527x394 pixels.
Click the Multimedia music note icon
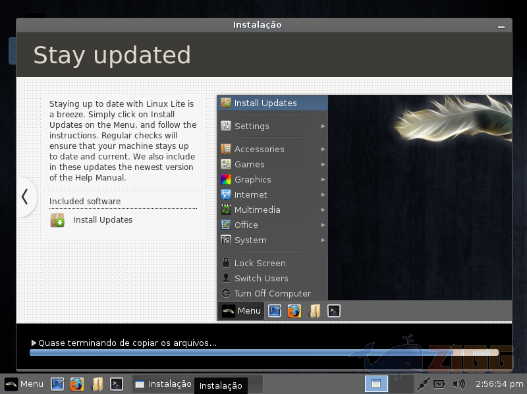click(226, 209)
